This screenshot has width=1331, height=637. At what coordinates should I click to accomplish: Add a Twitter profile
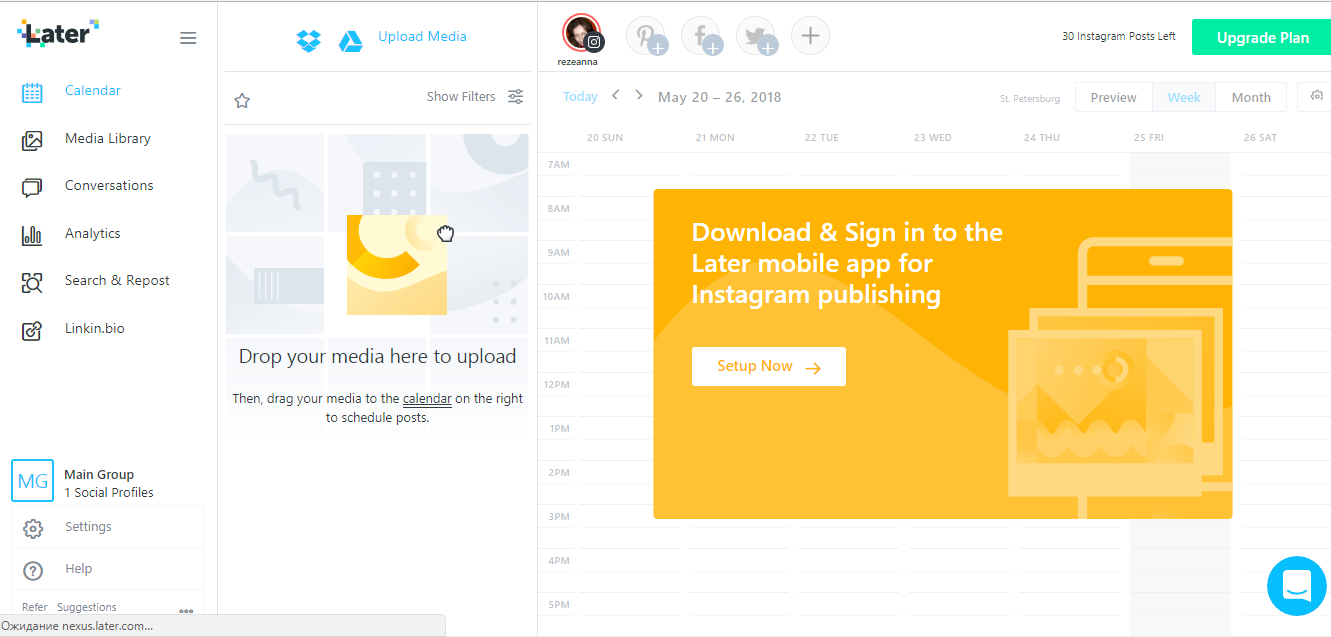click(756, 37)
